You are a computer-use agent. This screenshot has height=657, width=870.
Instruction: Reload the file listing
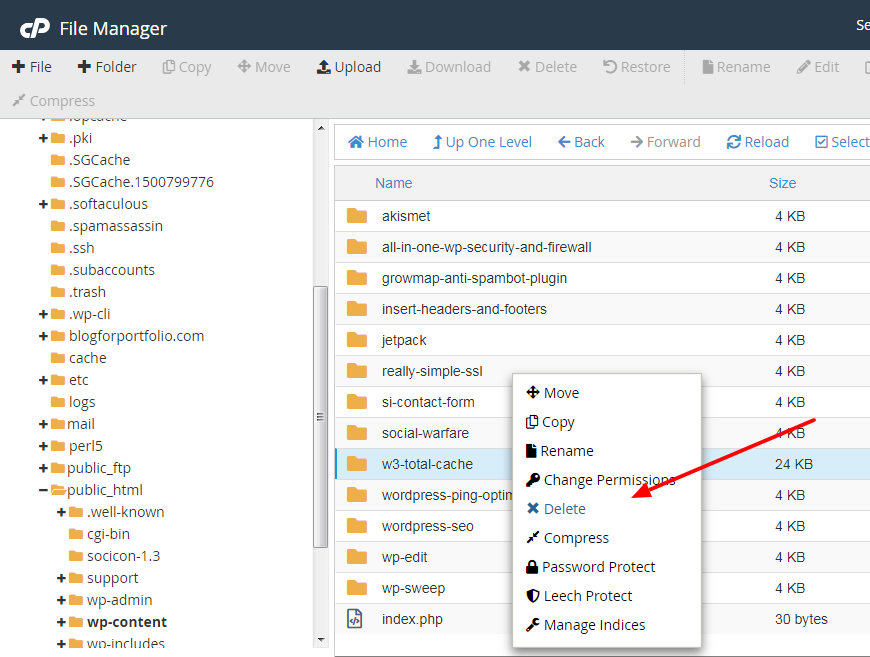(757, 142)
